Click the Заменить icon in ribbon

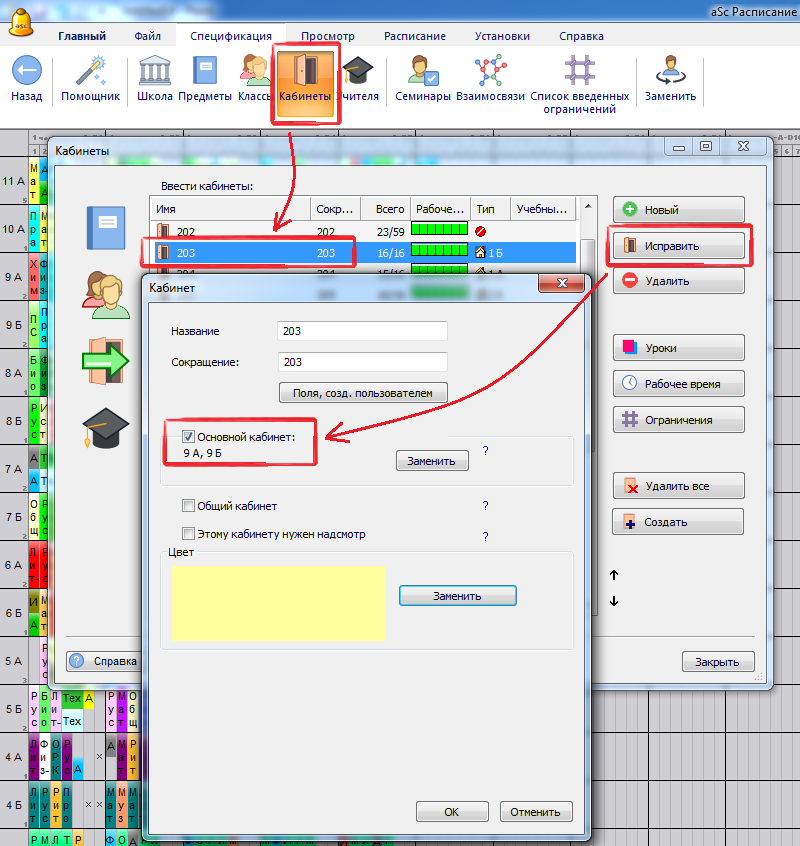669,72
